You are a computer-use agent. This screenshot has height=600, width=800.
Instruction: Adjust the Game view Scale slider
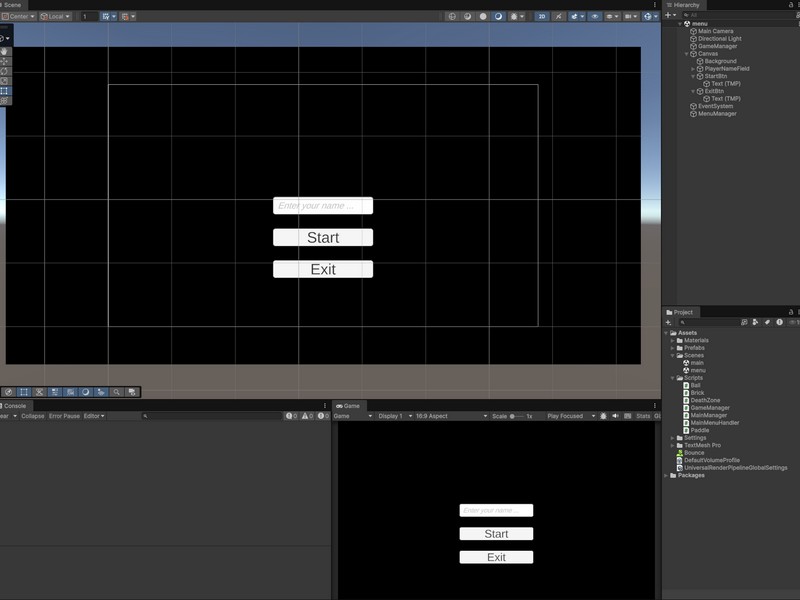[514, 416]
